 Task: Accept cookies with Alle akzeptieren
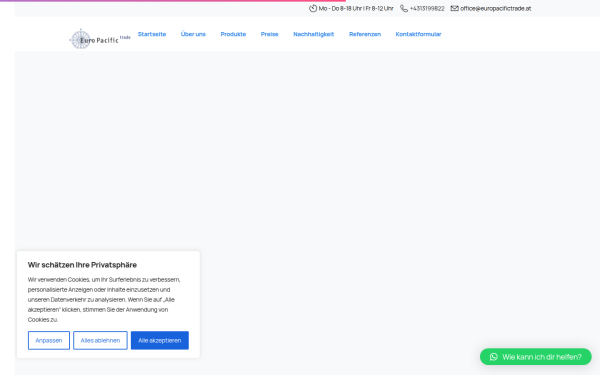pos(160,340)
